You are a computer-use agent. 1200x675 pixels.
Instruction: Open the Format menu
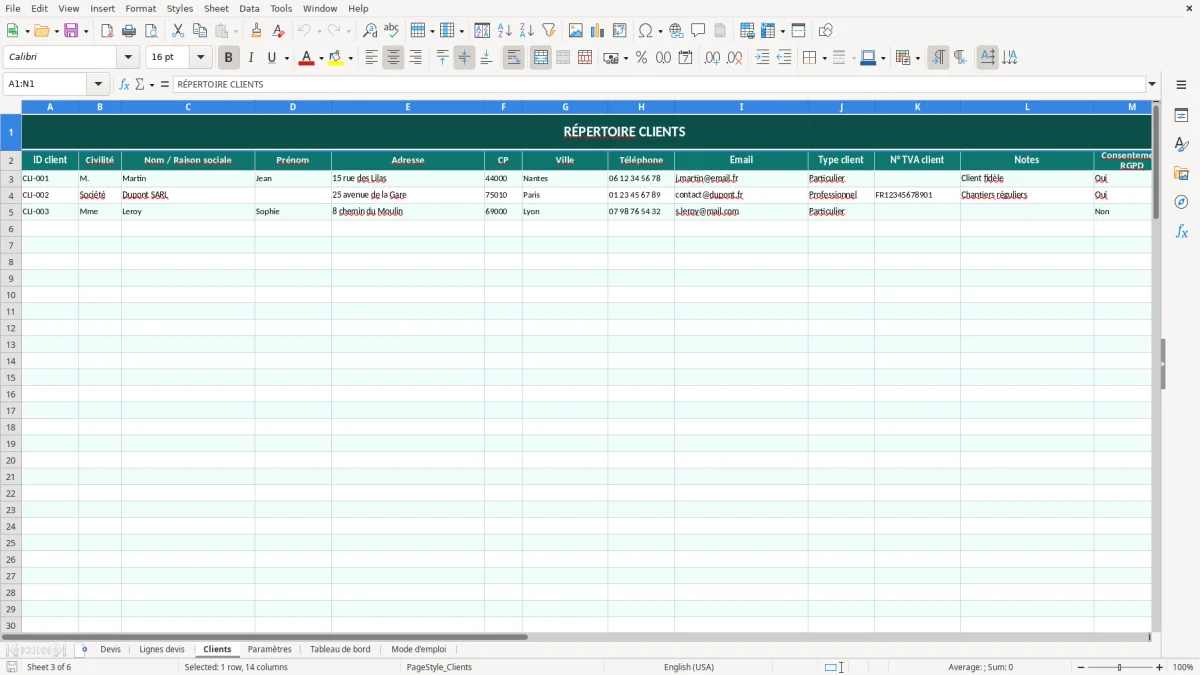click(x=141, y=8)
